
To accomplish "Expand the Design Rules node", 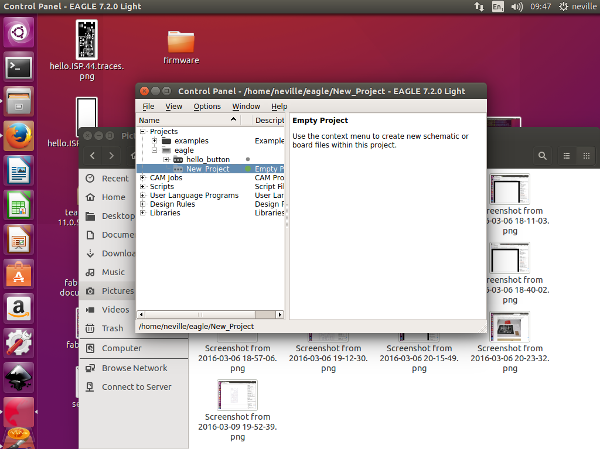I will click(x=143, y=204).
